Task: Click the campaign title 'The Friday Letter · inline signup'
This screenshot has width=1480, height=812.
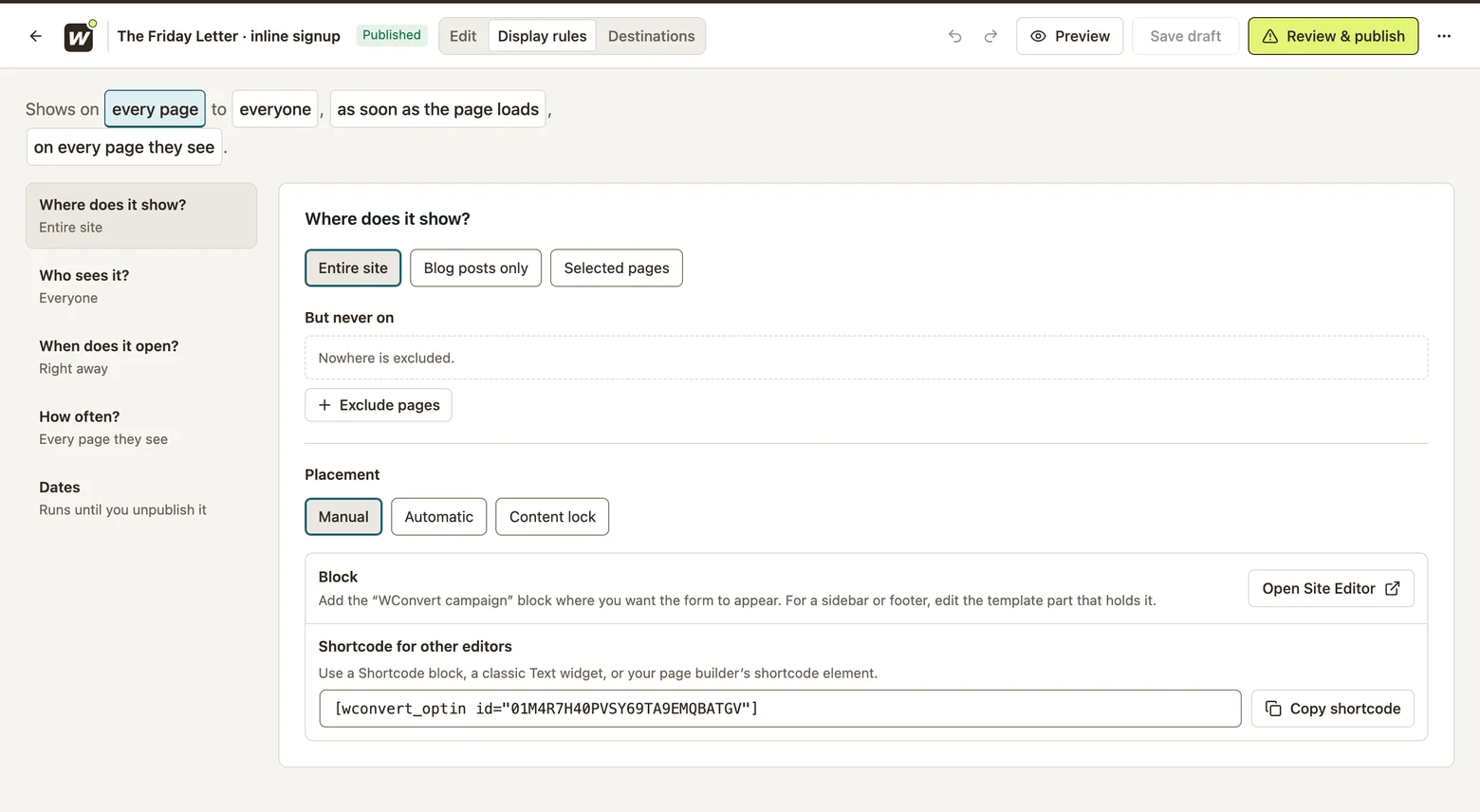Action: tap(229, 36)
